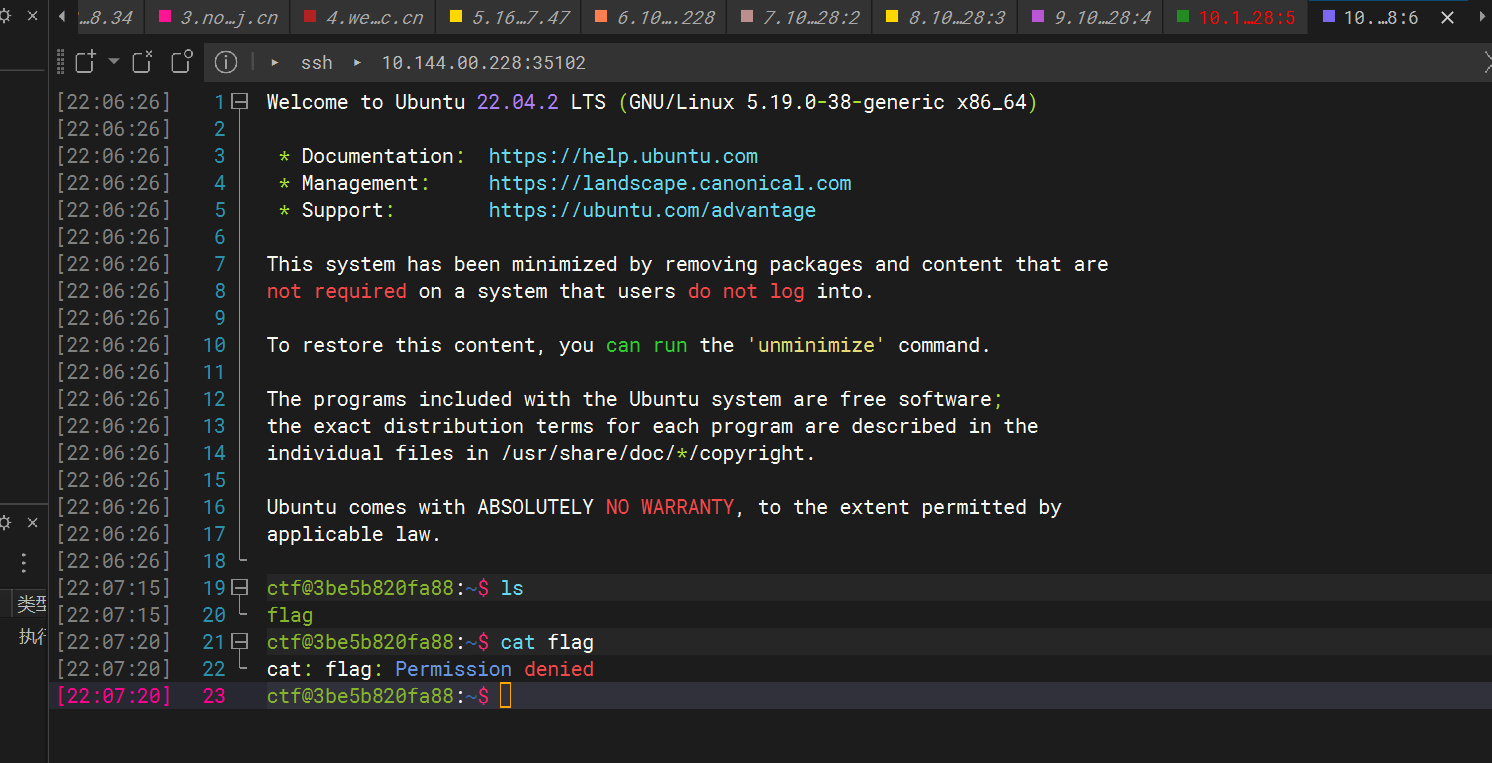1492x763 pixels.
Task: Click '/usr/share/doc/*/copyright.' path text
Action: point(658,453)
